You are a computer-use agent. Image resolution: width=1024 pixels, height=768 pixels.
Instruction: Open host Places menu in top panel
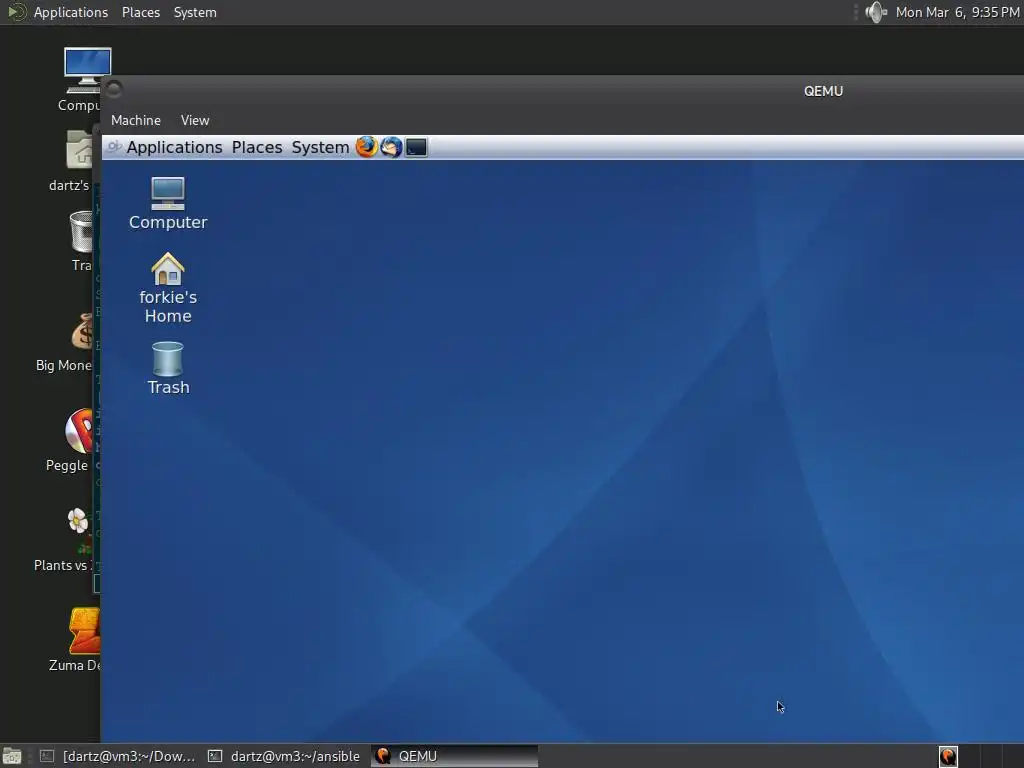click(x=140, y=12)
